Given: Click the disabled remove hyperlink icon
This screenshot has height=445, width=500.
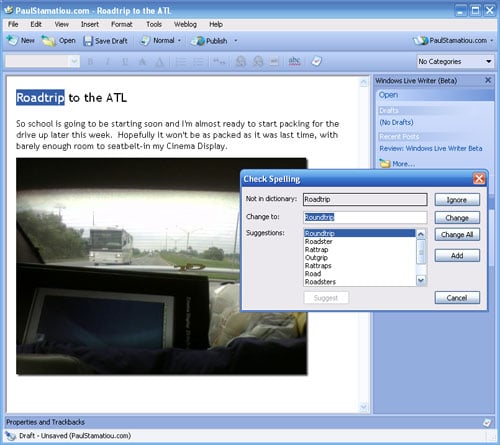Looking at the screenshot, I should [x=258, y=62].
